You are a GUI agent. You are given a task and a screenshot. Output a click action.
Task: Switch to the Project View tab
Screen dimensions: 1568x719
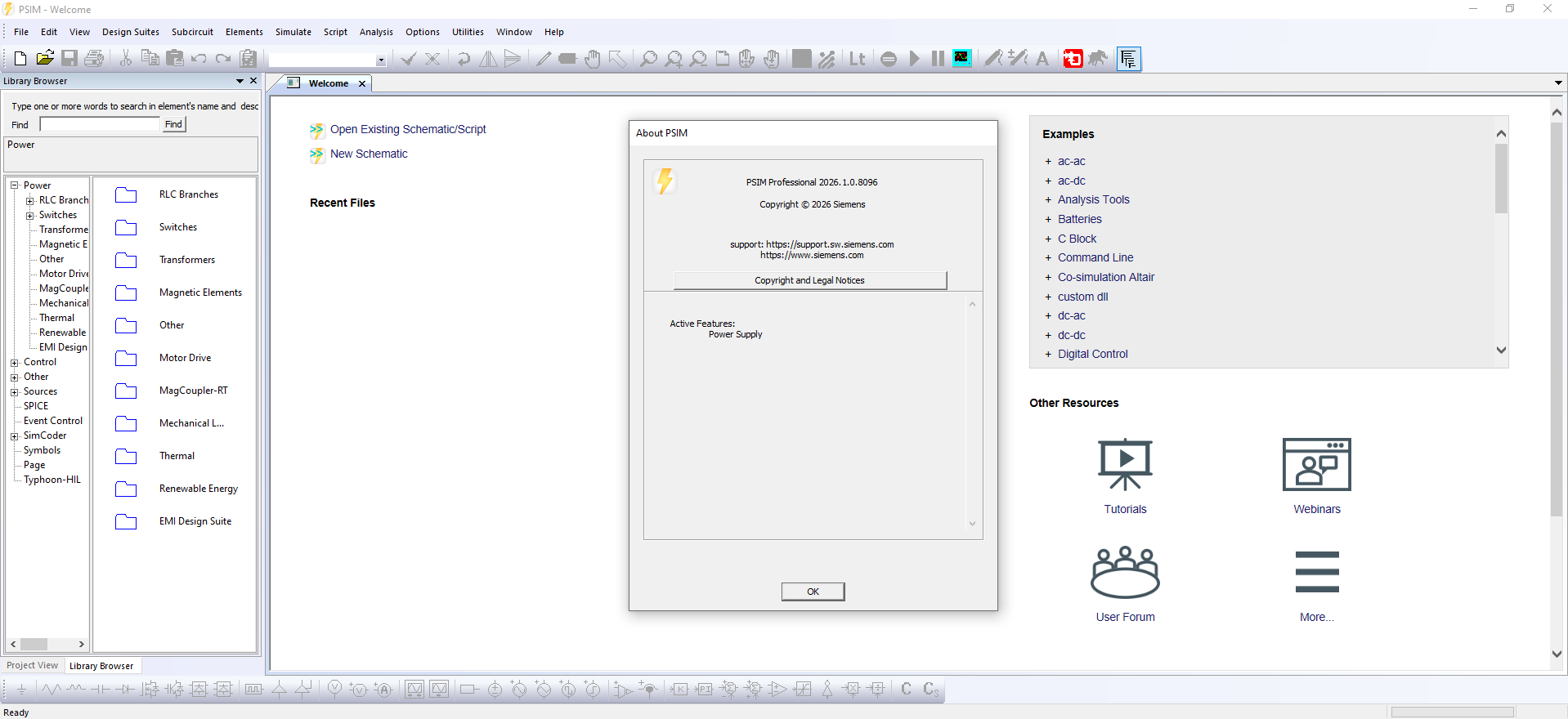(x=33, y=665)
